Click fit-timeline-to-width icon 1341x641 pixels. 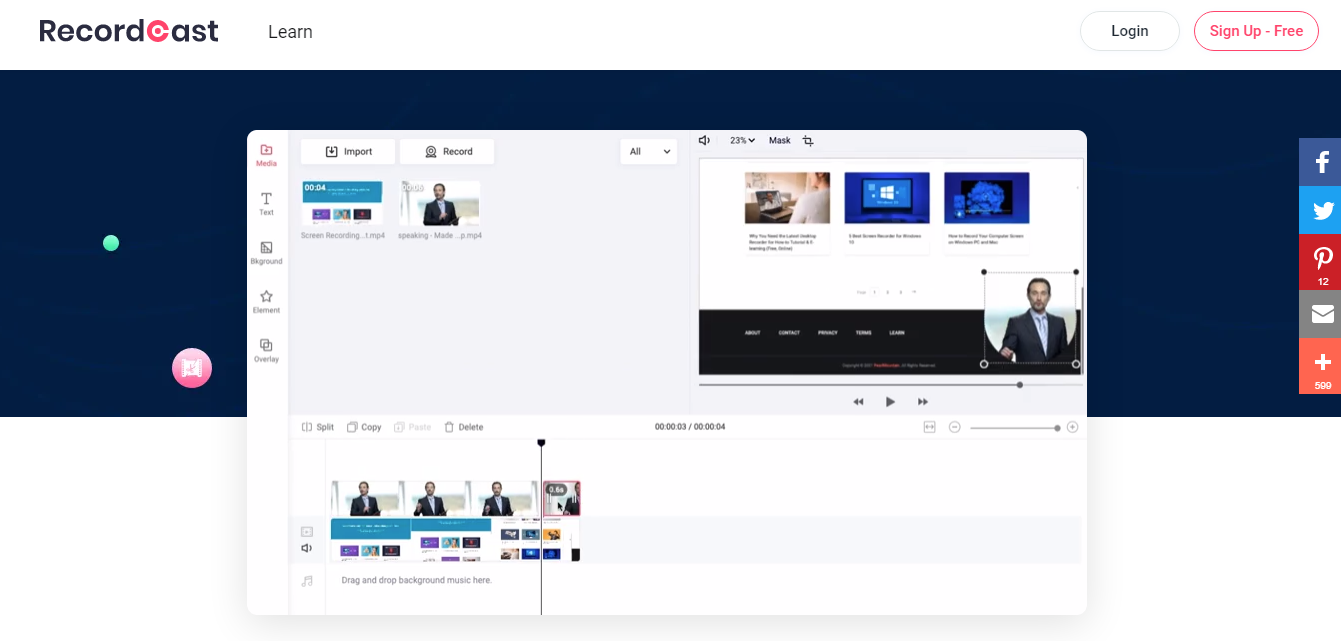point(929,427)
